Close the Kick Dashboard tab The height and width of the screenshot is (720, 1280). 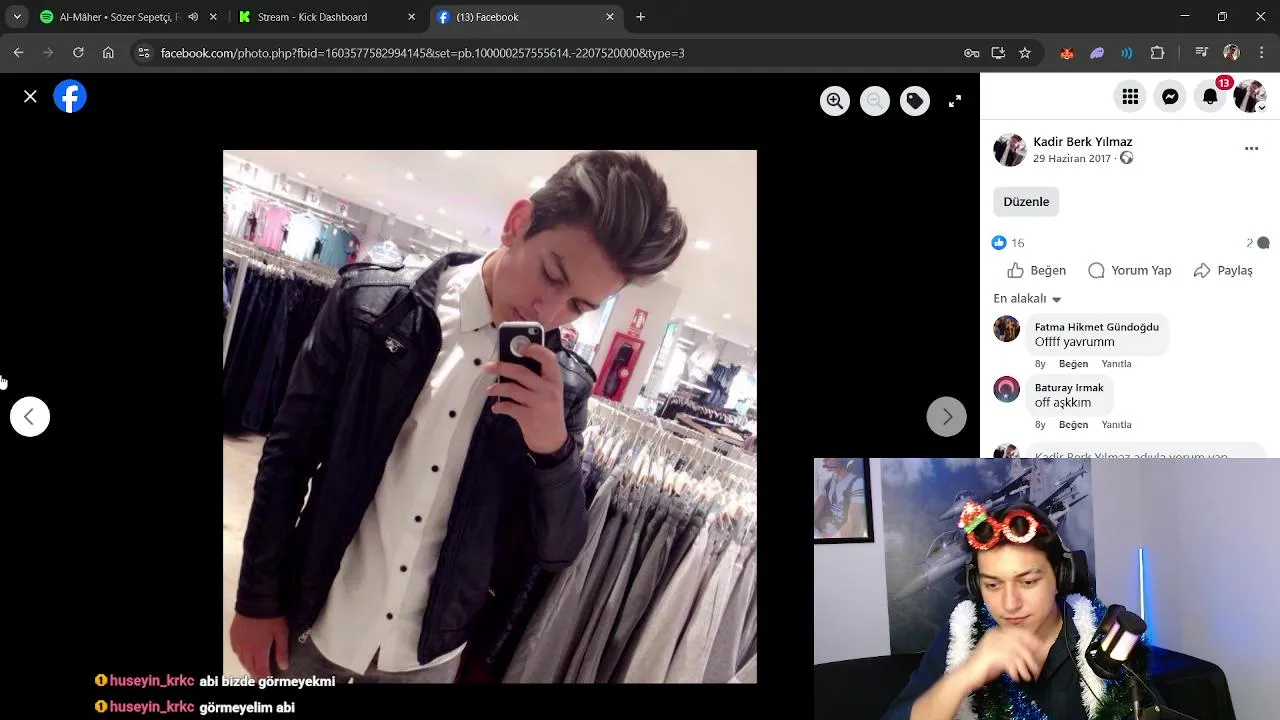point(411,17)
